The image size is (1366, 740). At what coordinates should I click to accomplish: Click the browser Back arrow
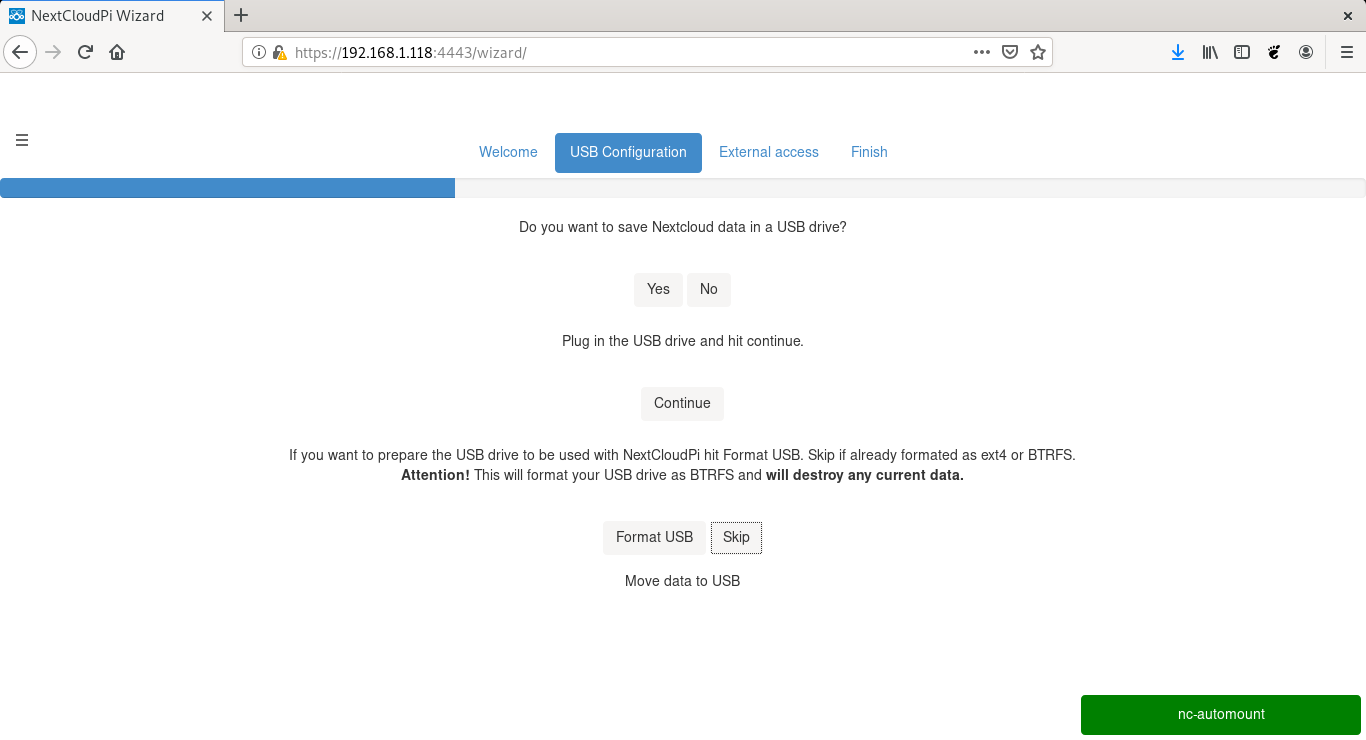(21, 52)
